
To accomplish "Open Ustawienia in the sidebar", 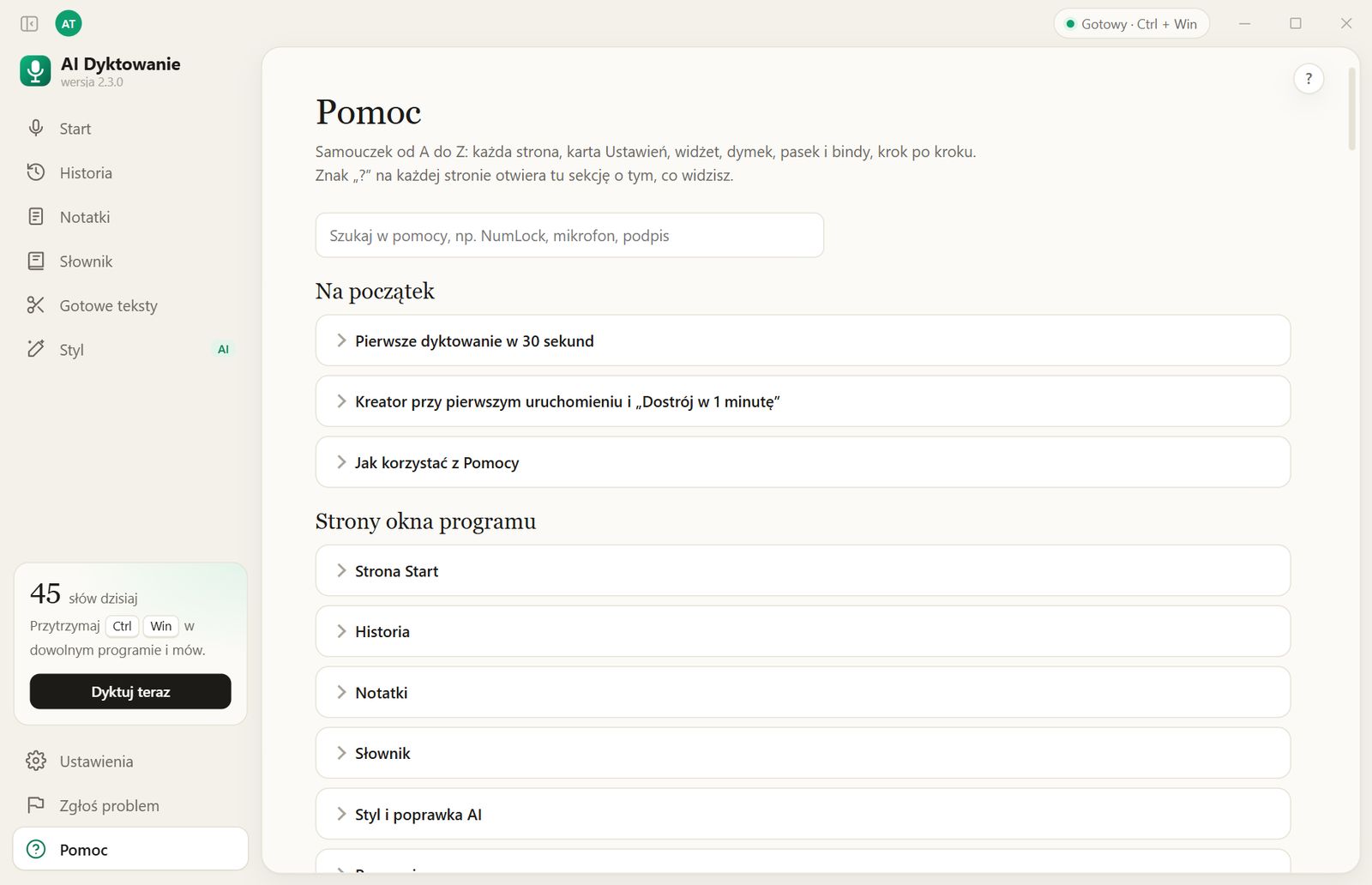I will [130, 761].
